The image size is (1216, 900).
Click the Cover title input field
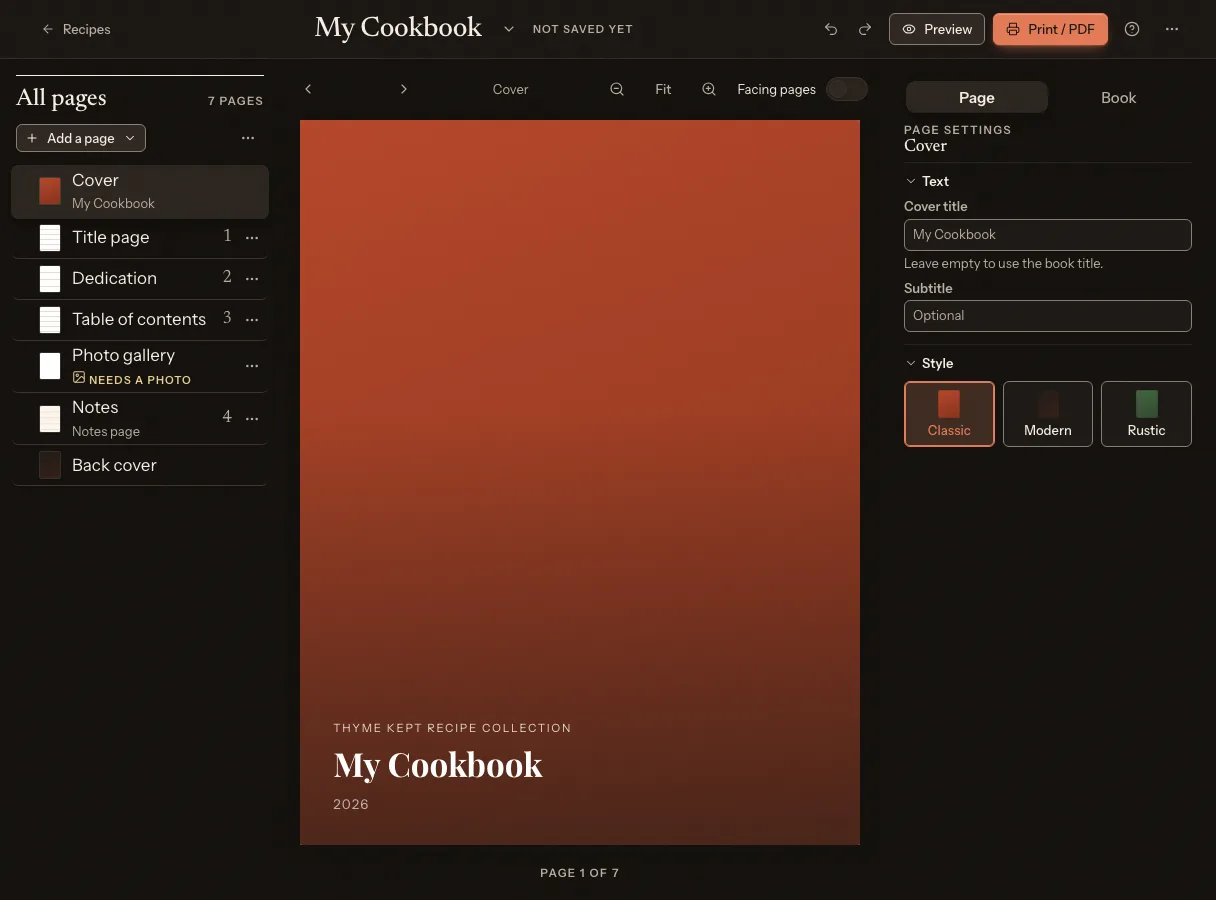point(1047,234)
